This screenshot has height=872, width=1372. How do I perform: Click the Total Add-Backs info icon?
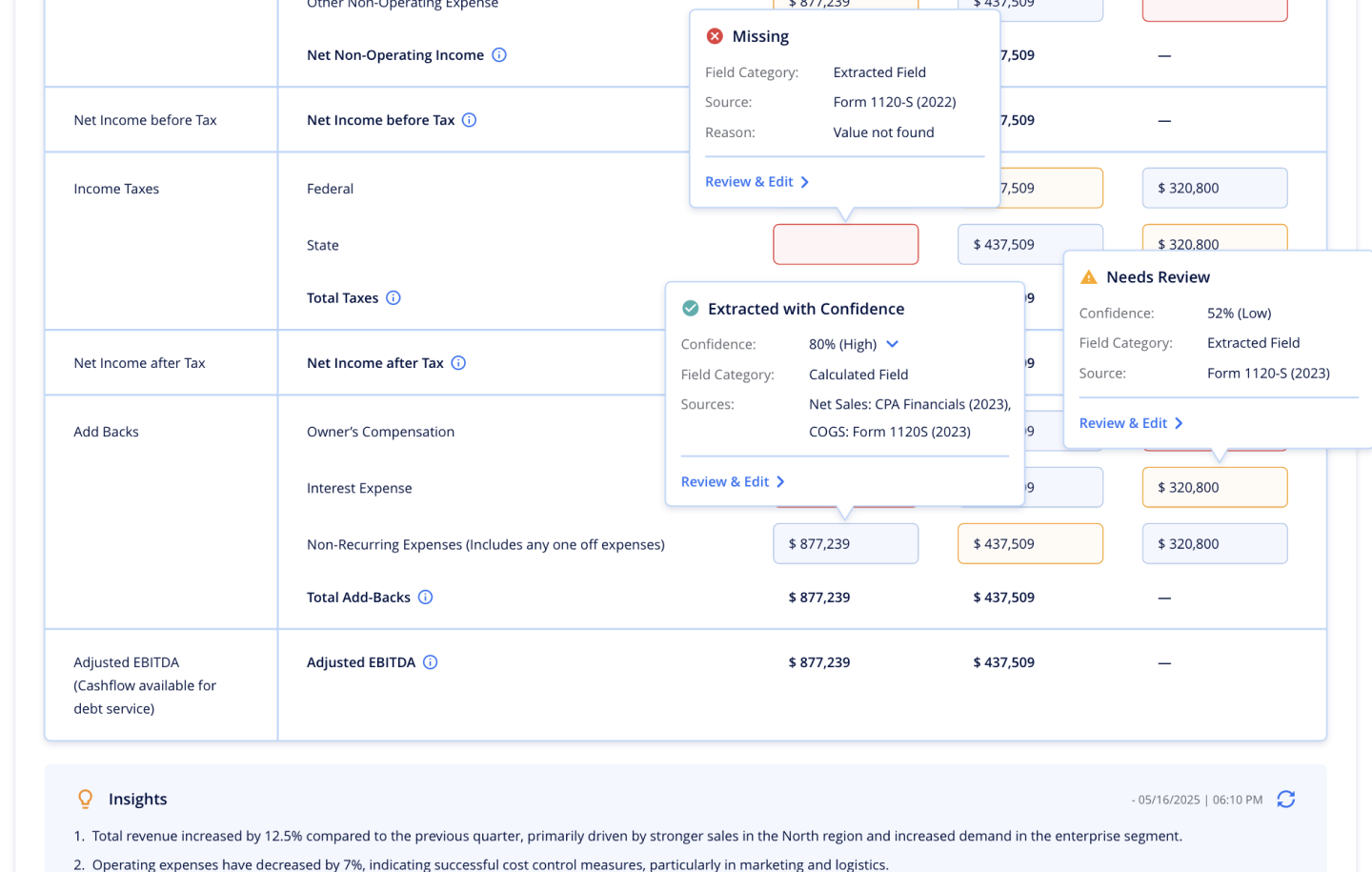[426, 598]
